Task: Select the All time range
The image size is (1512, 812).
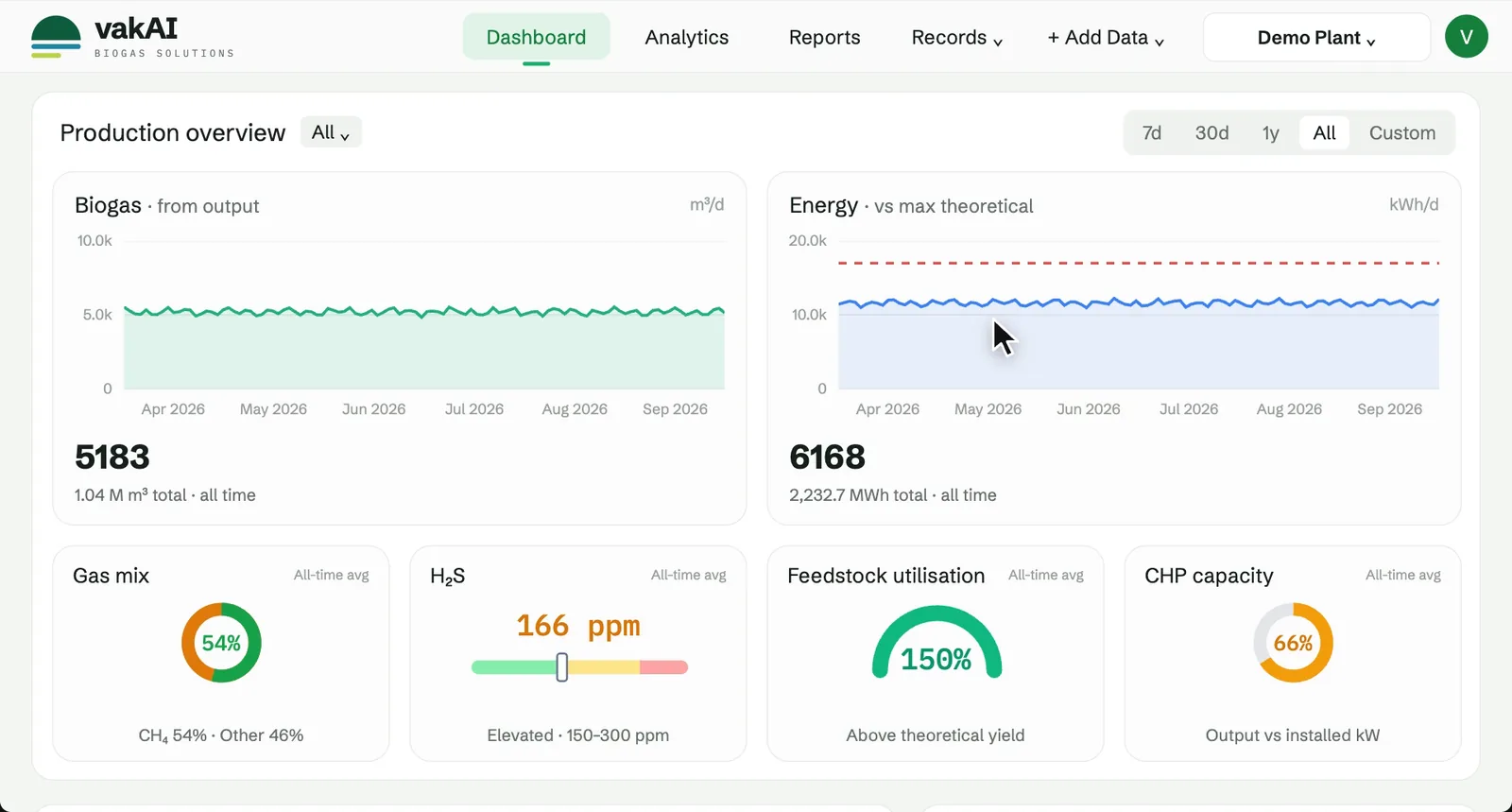Action: (1324, 133)
